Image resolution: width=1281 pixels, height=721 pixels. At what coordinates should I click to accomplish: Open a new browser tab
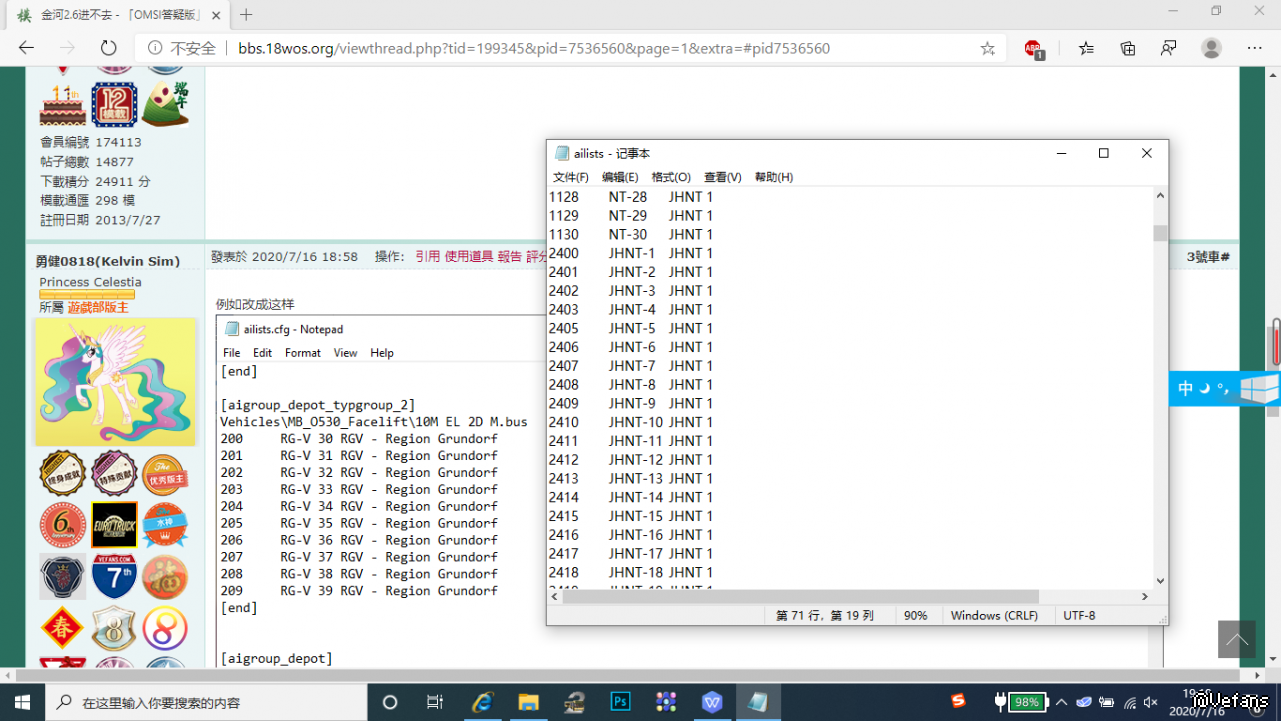(246, 15)
